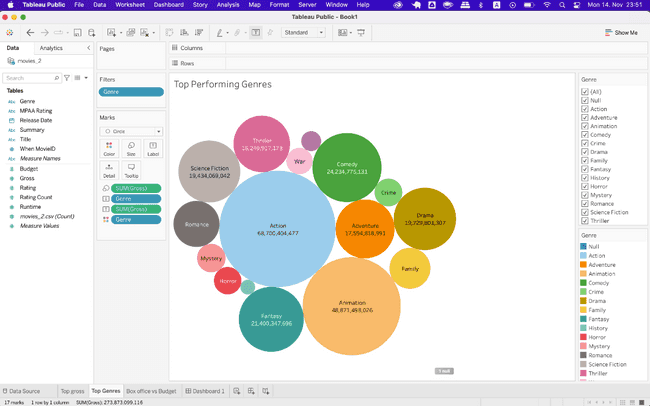Uncheck the Drama genre filter

coord(585,152)
